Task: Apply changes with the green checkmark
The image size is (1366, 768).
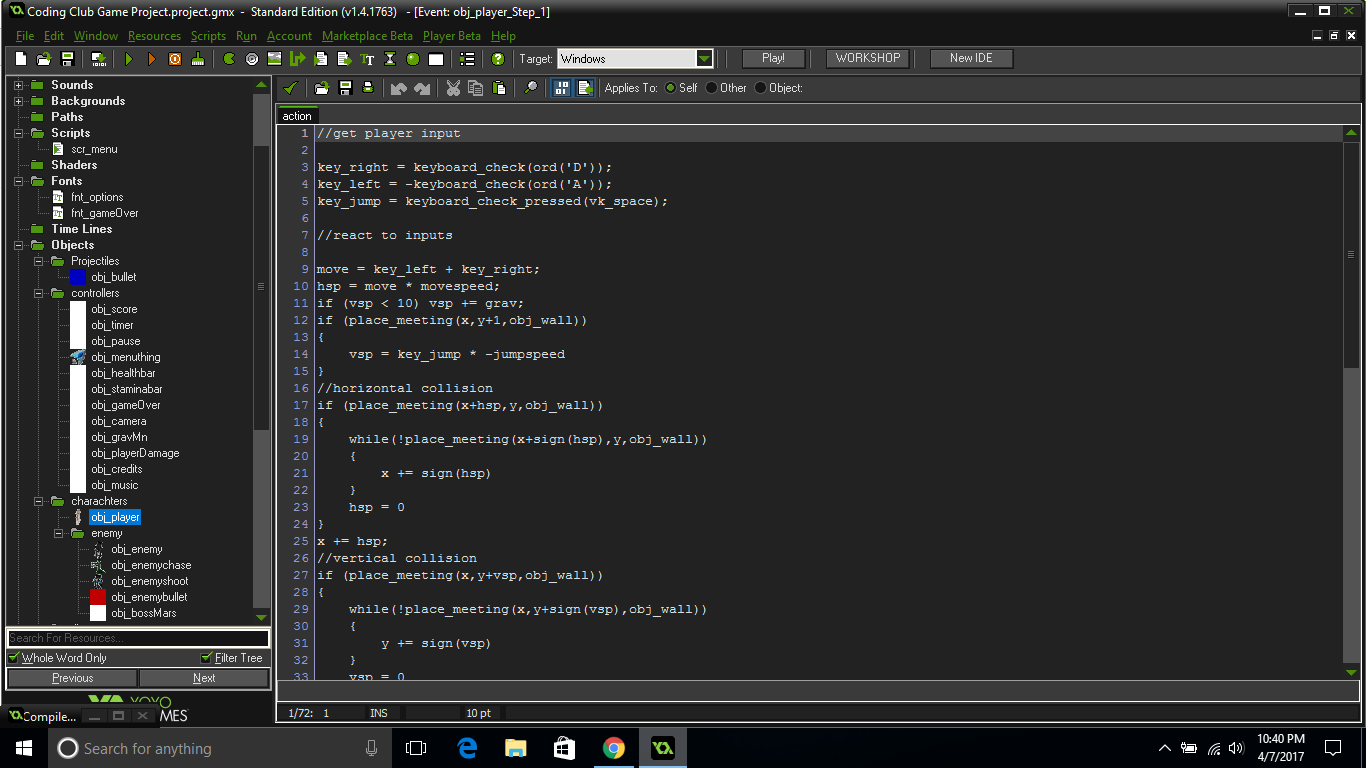Action: 289,88
